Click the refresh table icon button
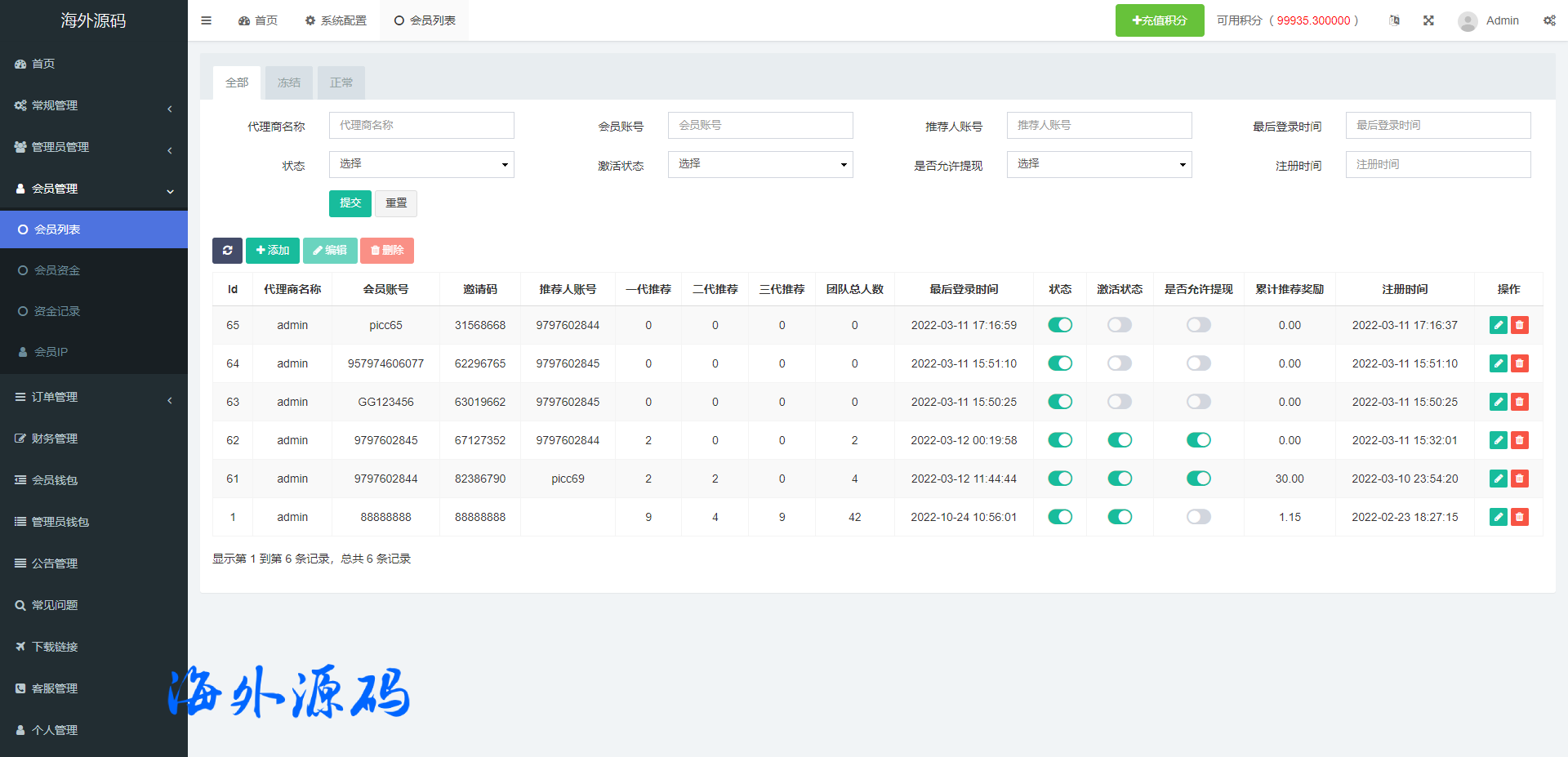 coord(227,251)
